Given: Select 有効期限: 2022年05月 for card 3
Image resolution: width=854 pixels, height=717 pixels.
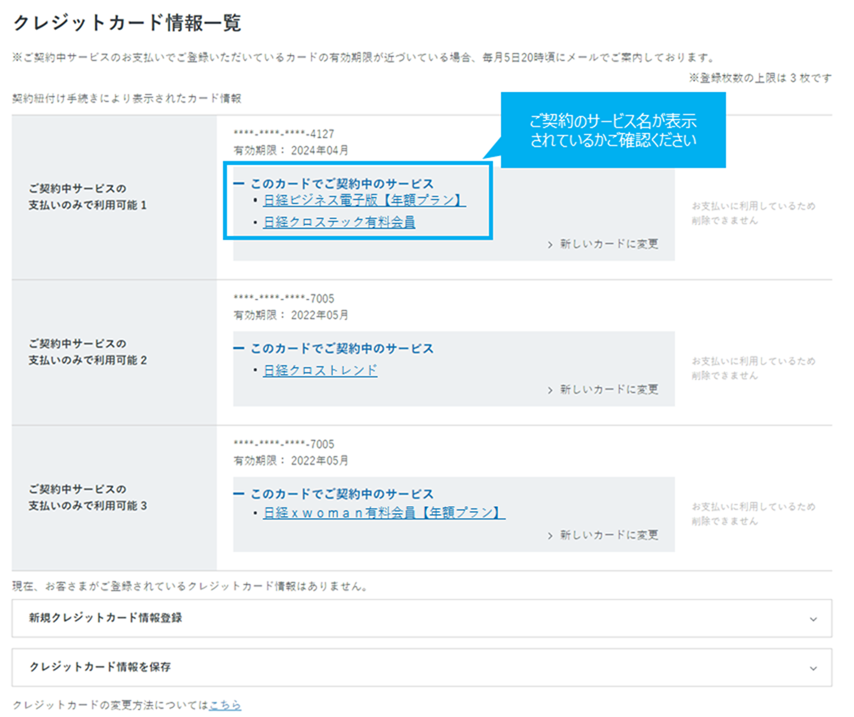Looking at the screenshot, I should point(291,460).
